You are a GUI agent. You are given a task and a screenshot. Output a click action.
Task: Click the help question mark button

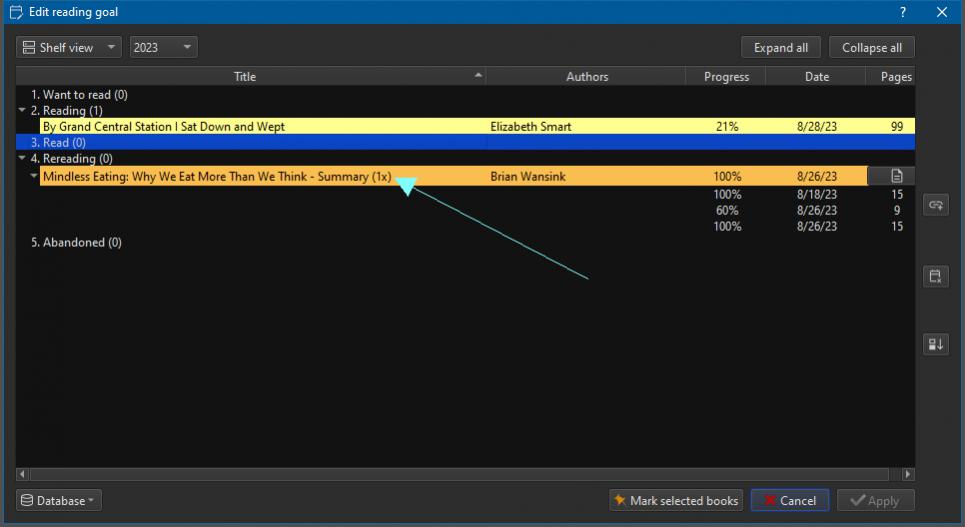click(x=902, y=12)
